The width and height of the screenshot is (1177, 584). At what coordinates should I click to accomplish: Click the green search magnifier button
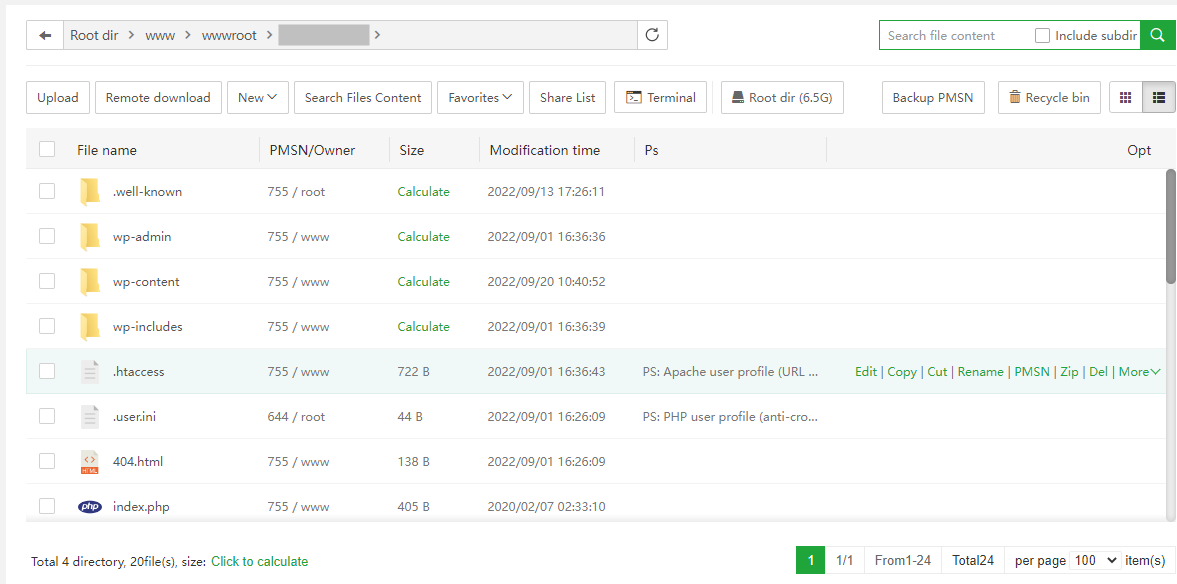pyautogui.click(x=1157, y=35)
